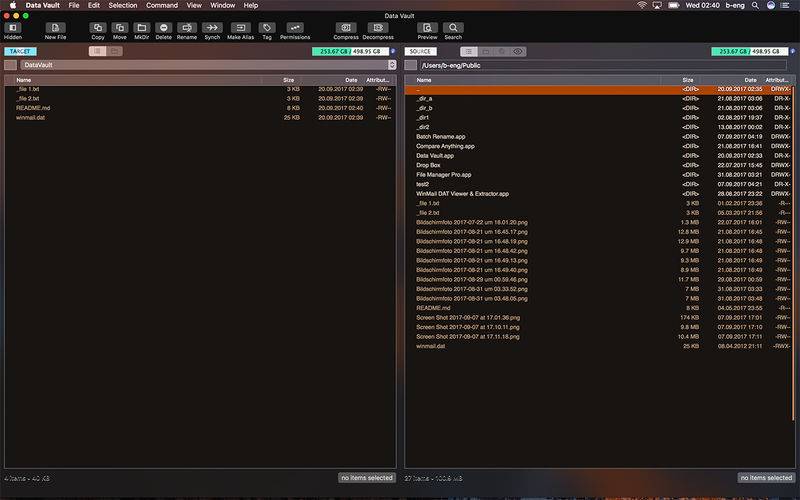
Task: Click the TARGET label in left pane
Action: pyautogui.click(x=20, y=51)
